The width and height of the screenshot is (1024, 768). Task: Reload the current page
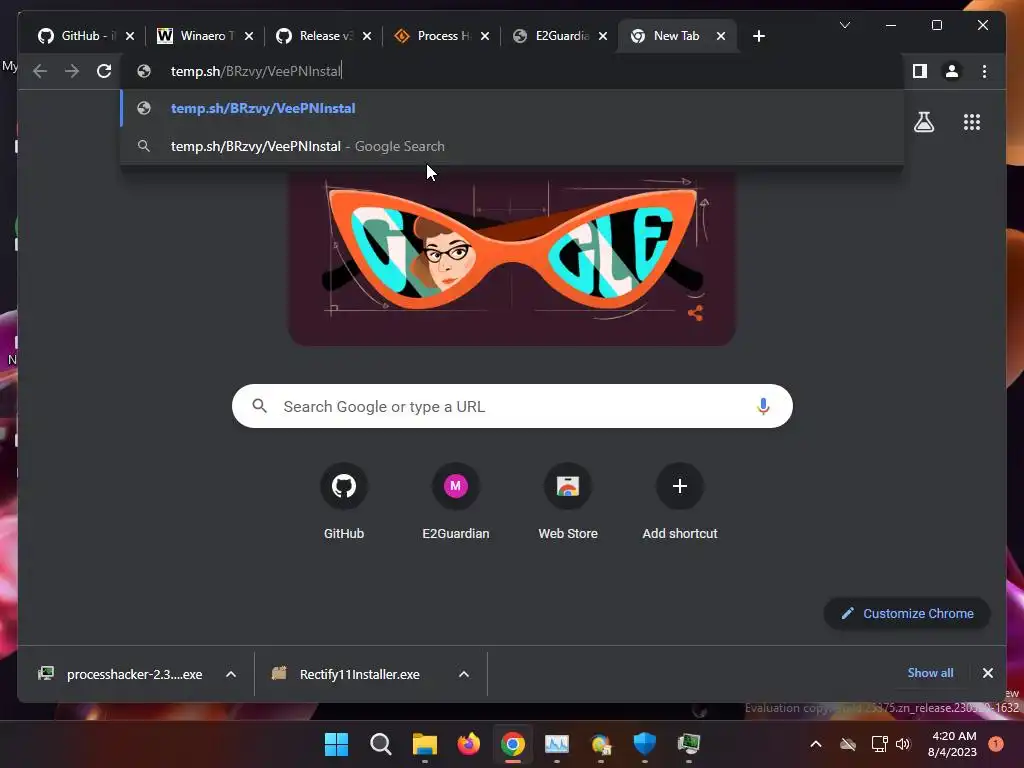[104, 71]
